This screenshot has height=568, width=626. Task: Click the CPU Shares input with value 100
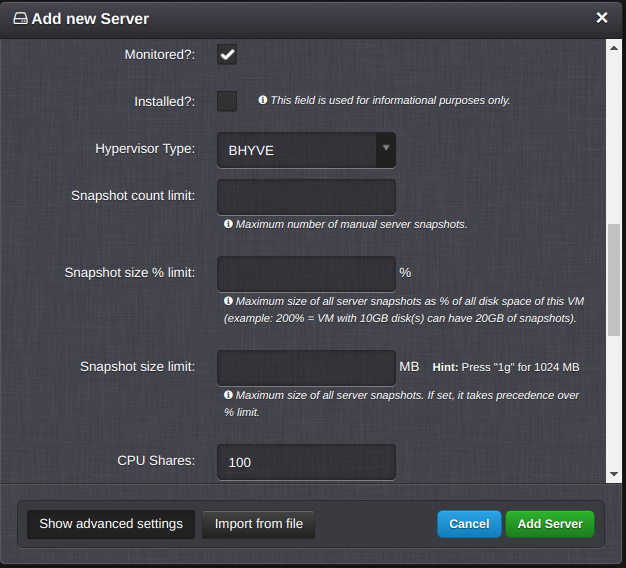pyautogui.click(x=306, y=462)
